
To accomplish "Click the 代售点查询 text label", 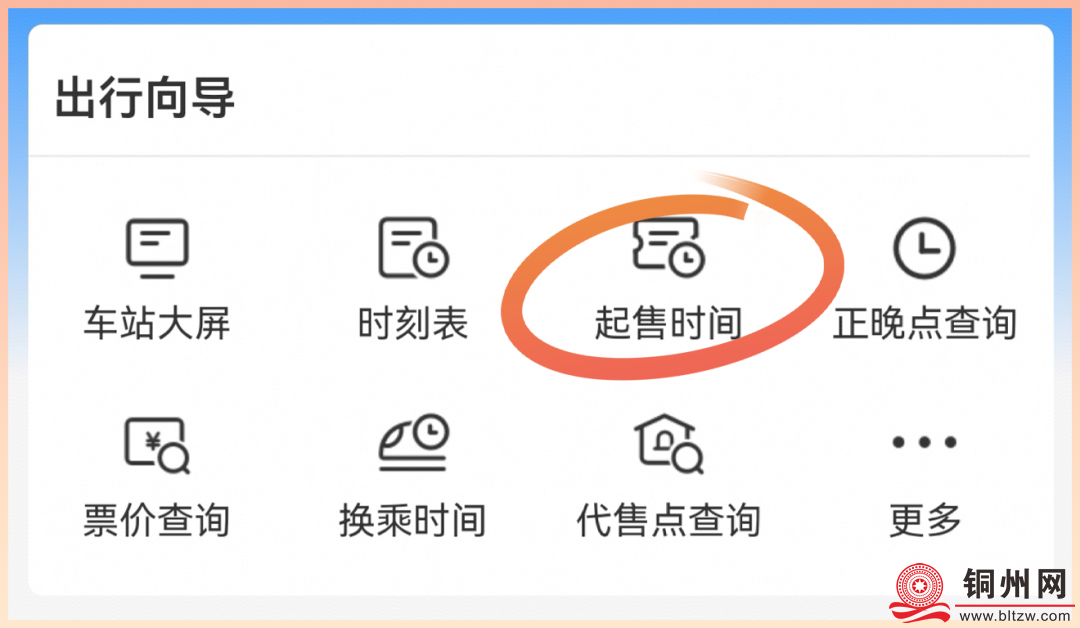I will point(668,520).
